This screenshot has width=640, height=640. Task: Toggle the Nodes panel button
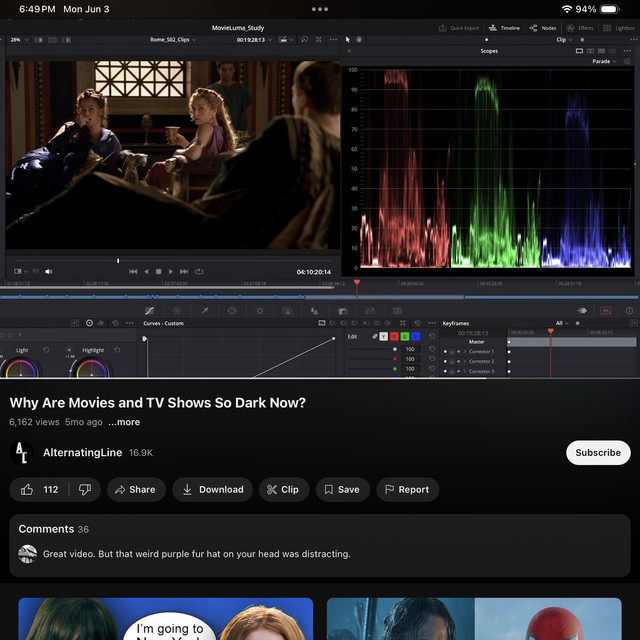click(x=543, y=28)
